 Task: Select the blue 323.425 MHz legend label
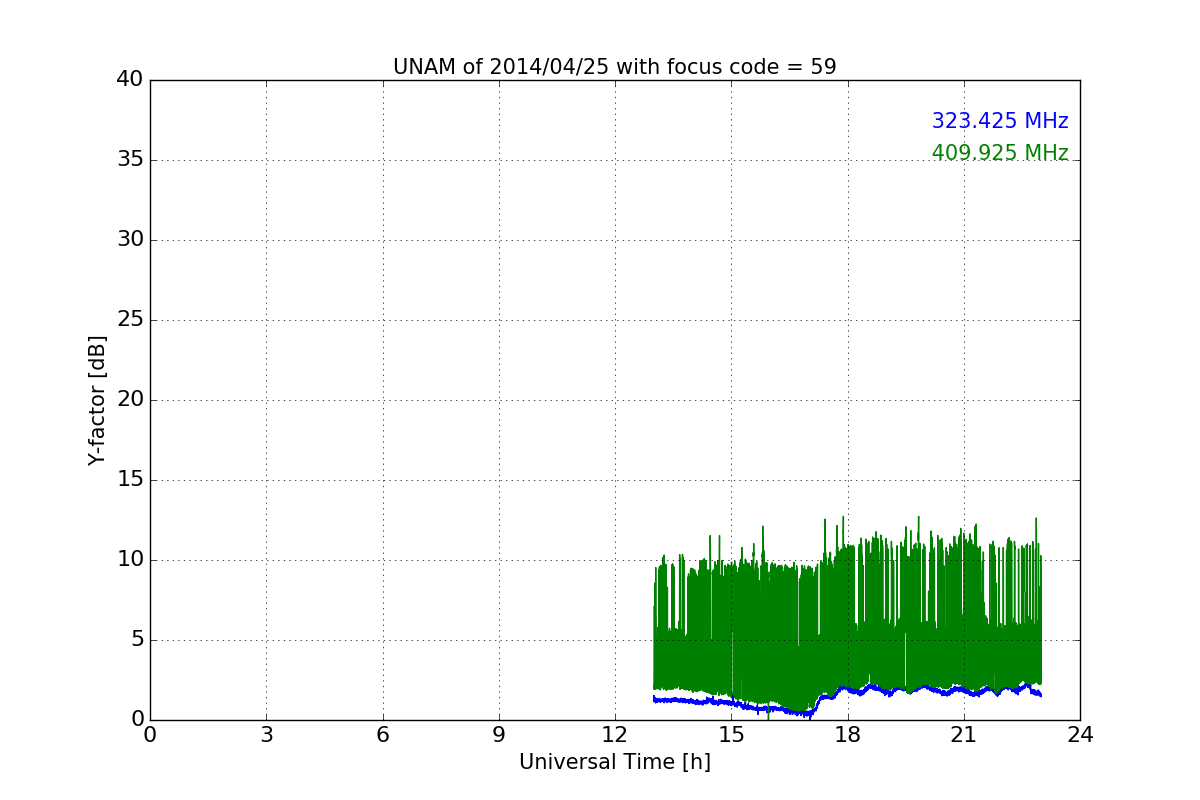(1000, 121)
